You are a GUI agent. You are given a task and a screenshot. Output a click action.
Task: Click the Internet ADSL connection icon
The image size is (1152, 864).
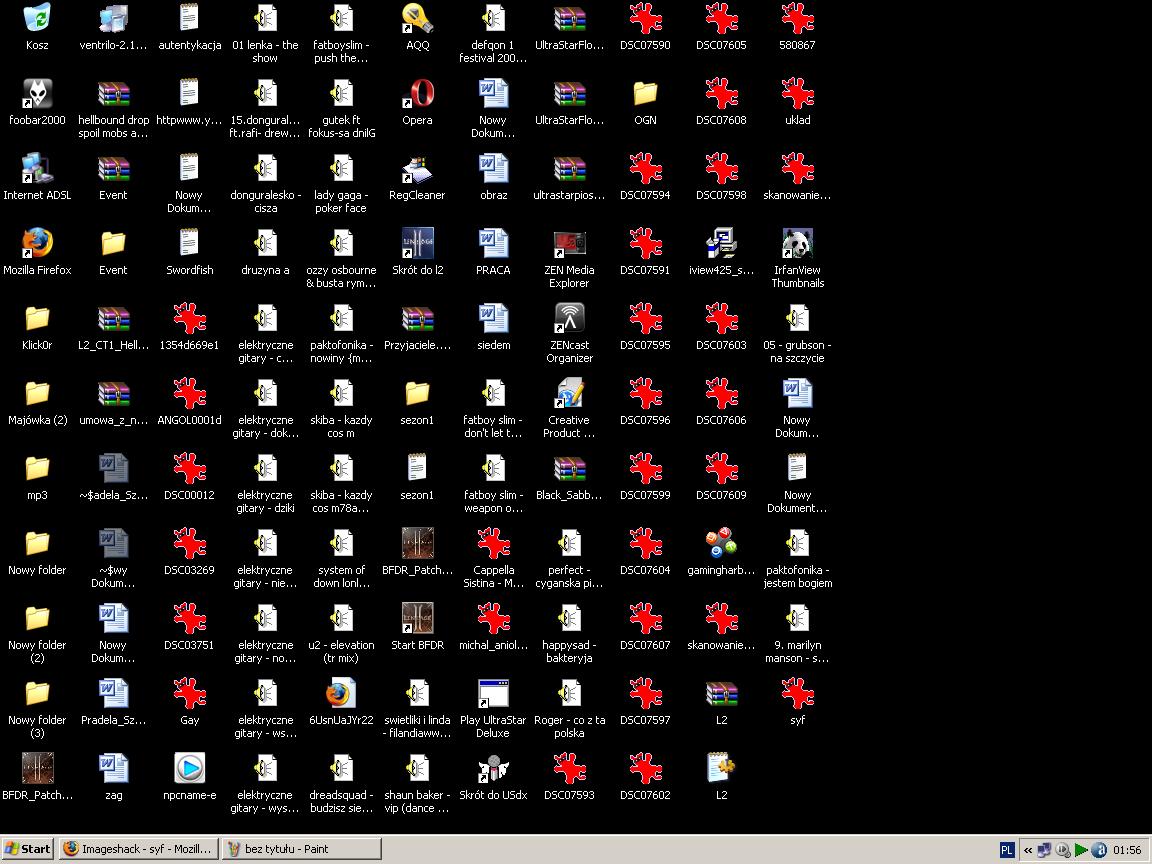tap(37, 169)
